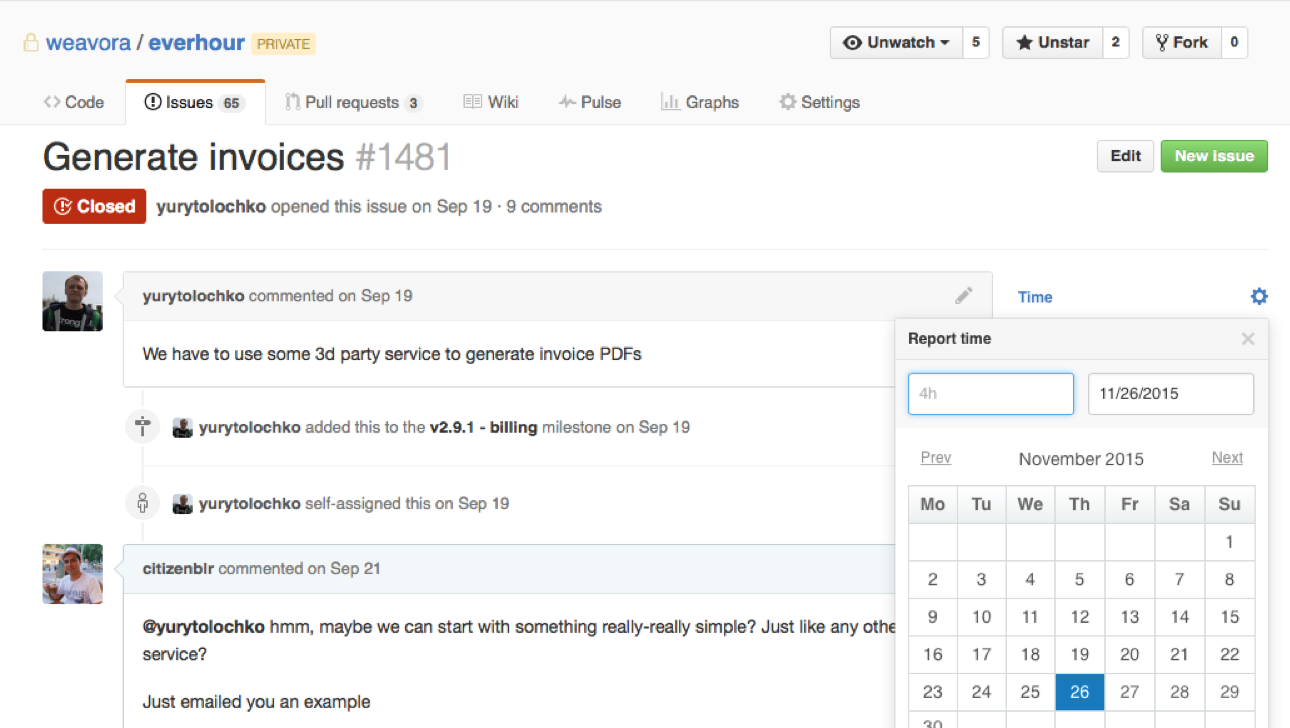Image resolution: width=1290 pixels, height=728 pixels.
Task: Select November 21 in calendar
Action: click(x=1179, y=654)
